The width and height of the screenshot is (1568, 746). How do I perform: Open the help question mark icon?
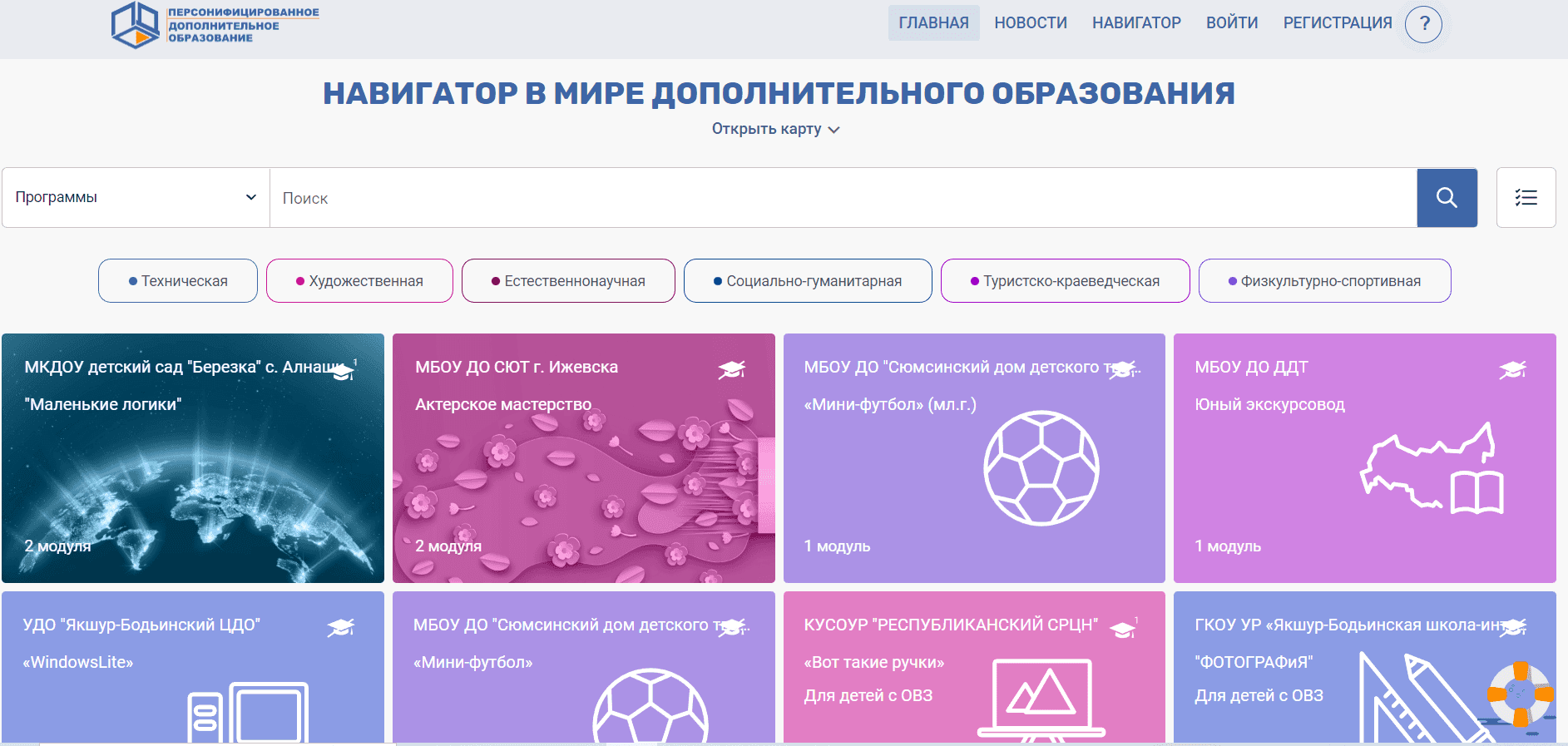[x=1424, y=23]
